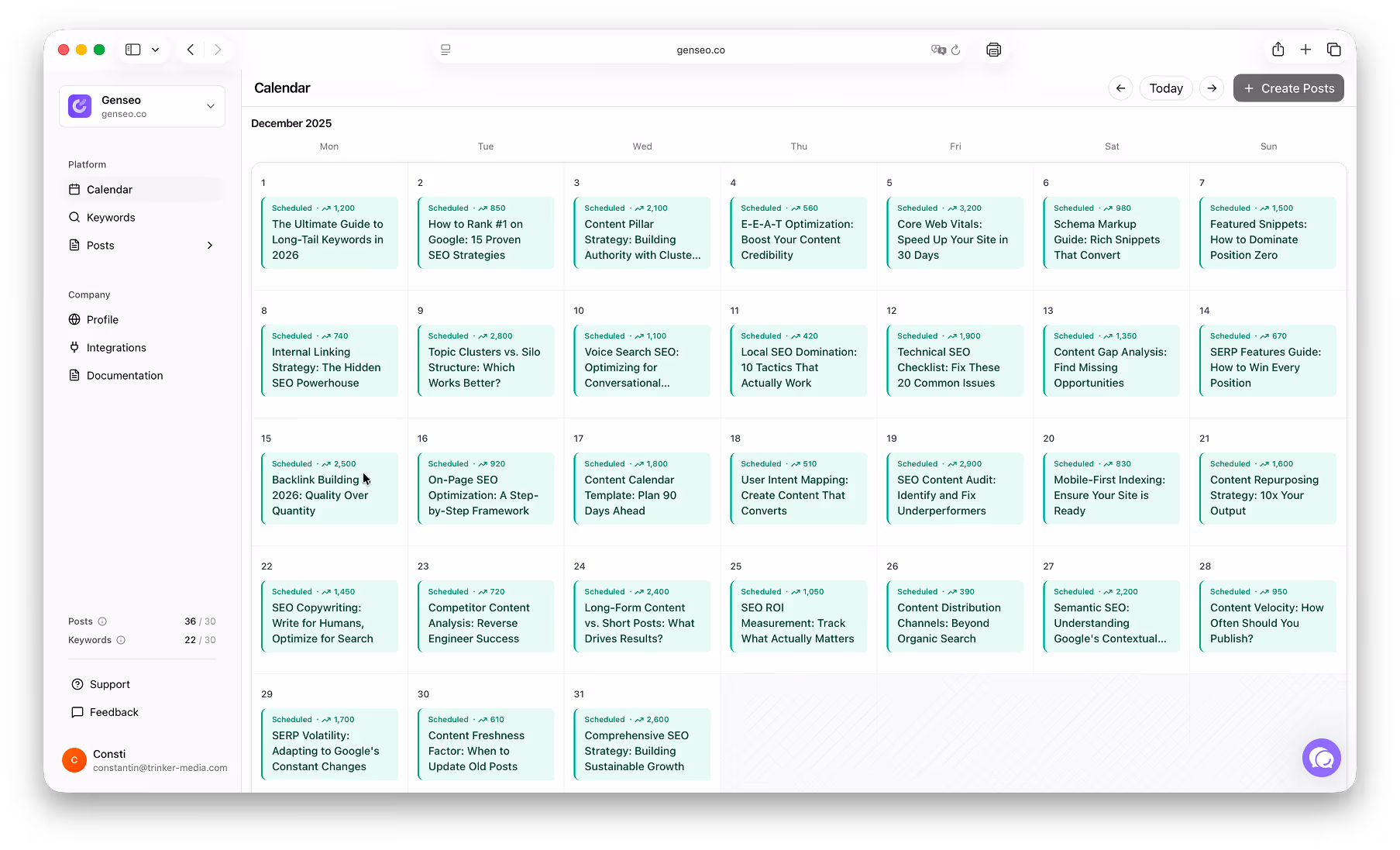Click the Create Posts button
Screen dimensions: 1400x850
tap(1288, 88)
